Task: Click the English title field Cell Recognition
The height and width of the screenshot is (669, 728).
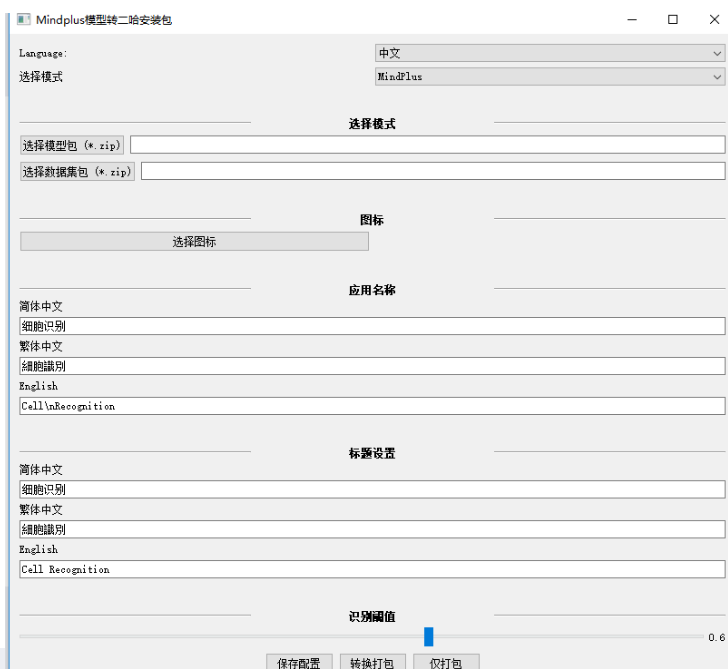Action: [372, 569]
